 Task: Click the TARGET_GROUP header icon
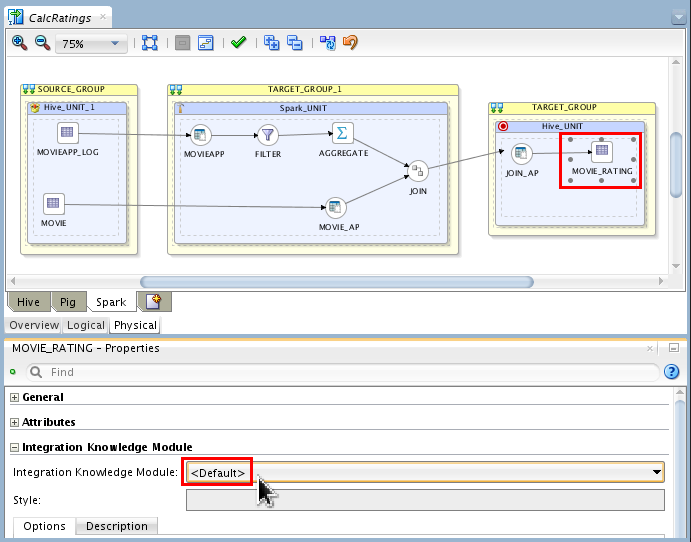tap(497, 108)
